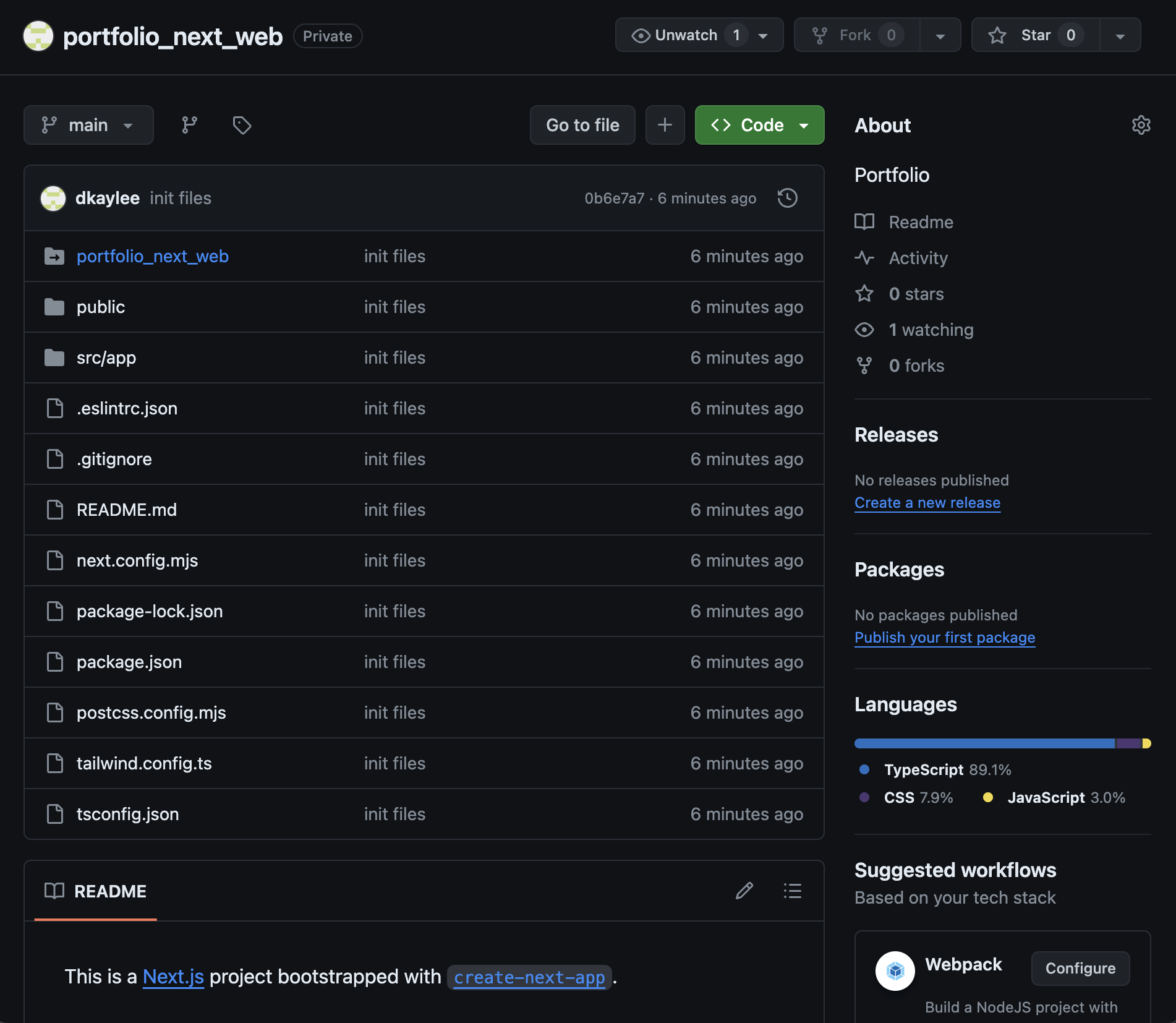1176x1023 pixels.
Task: Click the README.md file icon
Action: point(55,510)
